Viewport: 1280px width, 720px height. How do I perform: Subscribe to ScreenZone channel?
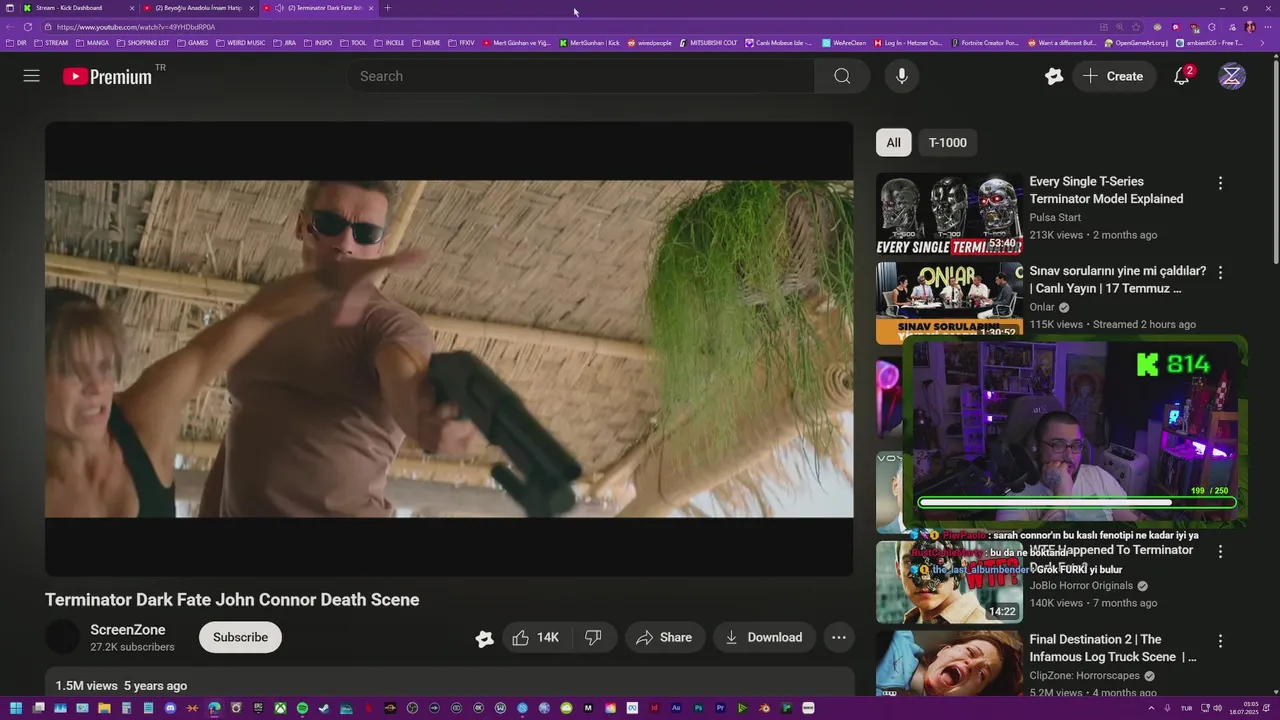[x=240, y=637]
